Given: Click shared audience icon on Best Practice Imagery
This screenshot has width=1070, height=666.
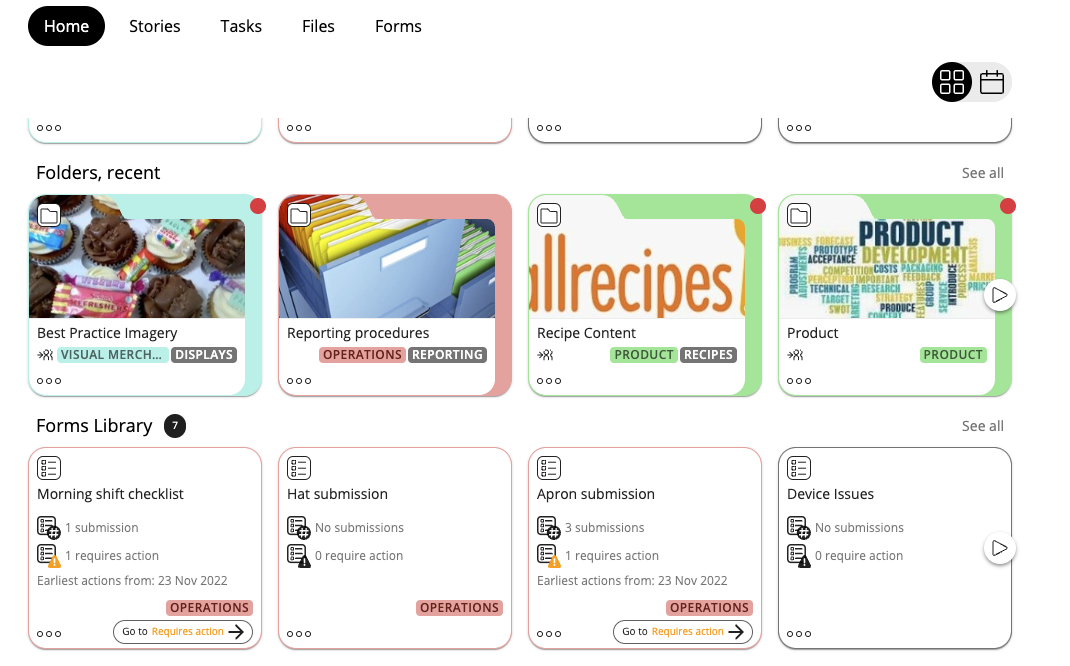Looking at the screenshot, I should (x=45, y=355).
